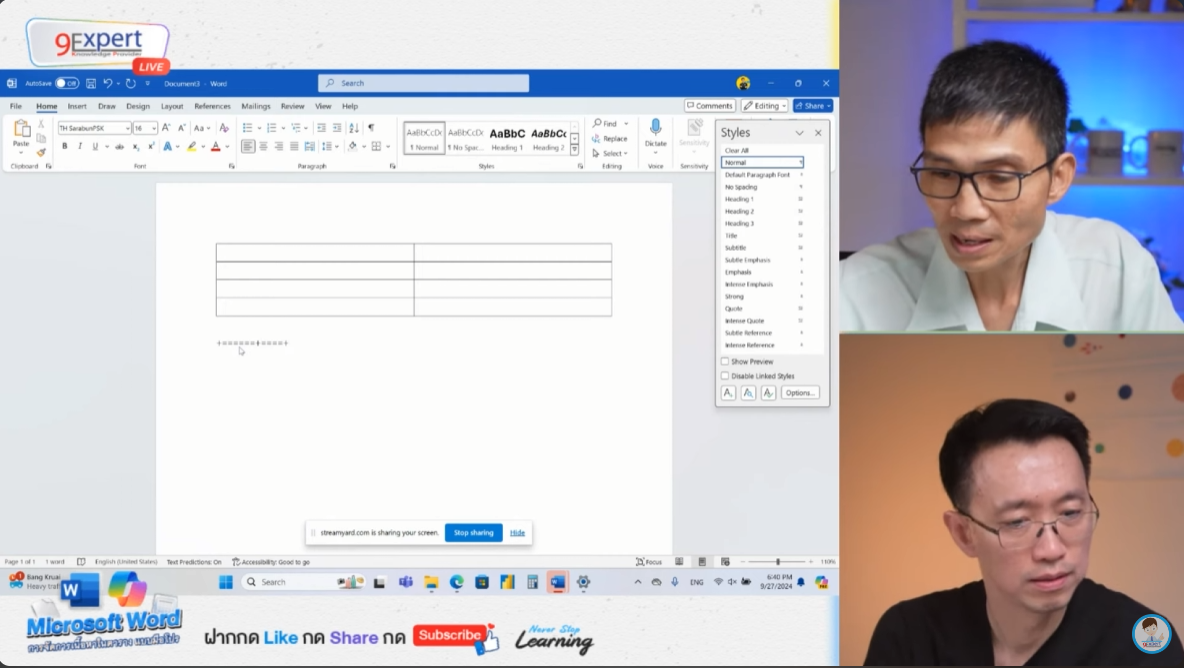
Task: Open the font name dropdown
Action: (x=127, y=128)
